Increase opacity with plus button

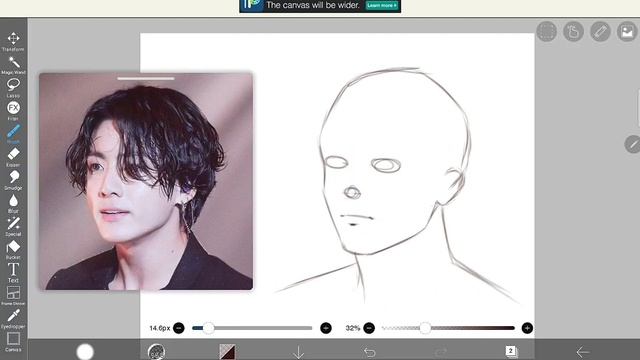point(527,328)
